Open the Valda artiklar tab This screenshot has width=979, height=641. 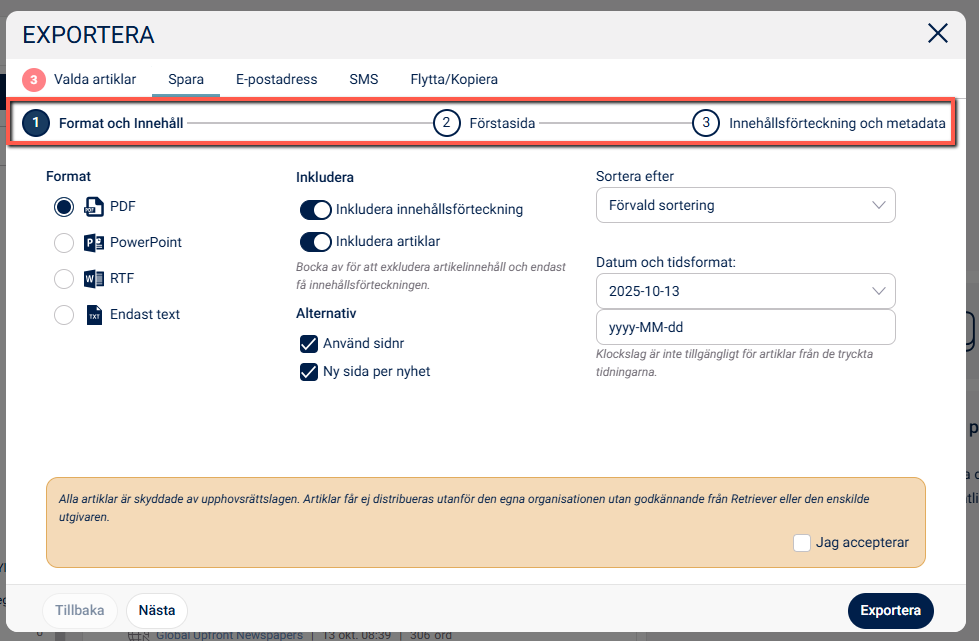tap(95, 79)
